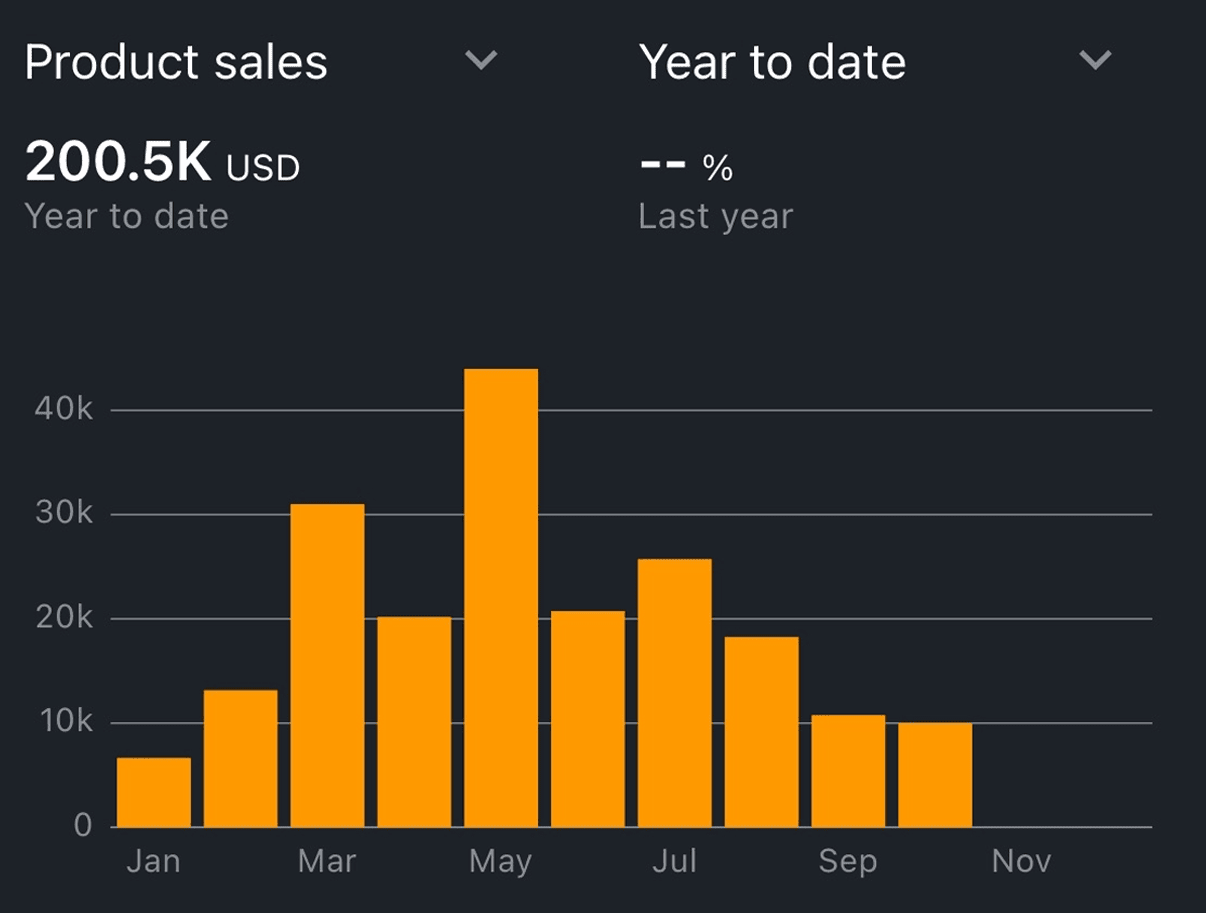
Task: Select the August sales bar
Action: [x=762, y=731]
